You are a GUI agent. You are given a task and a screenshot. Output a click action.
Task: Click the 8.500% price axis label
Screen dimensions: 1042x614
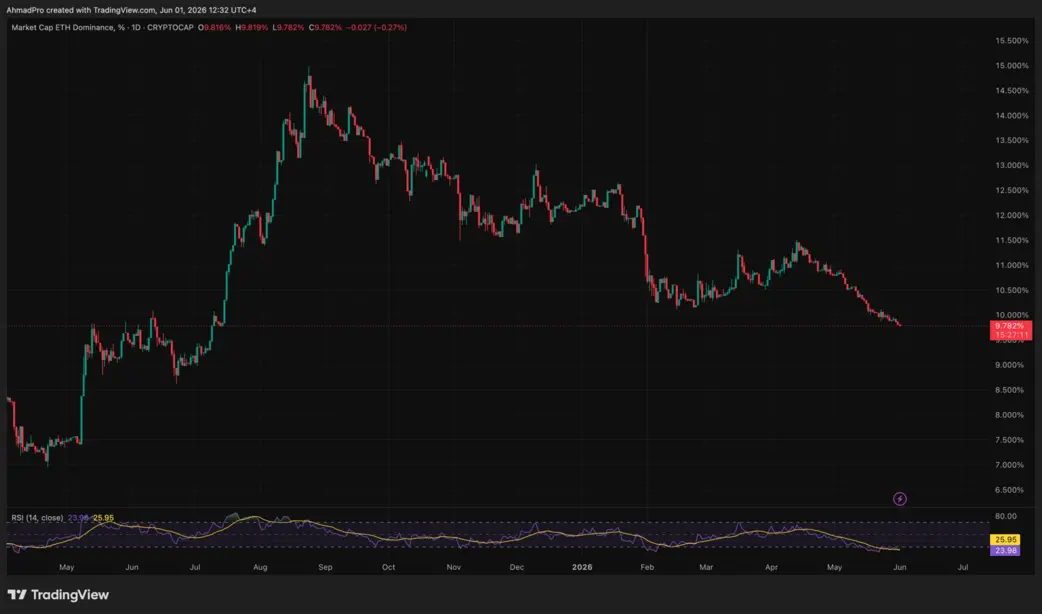point(1011,390)
